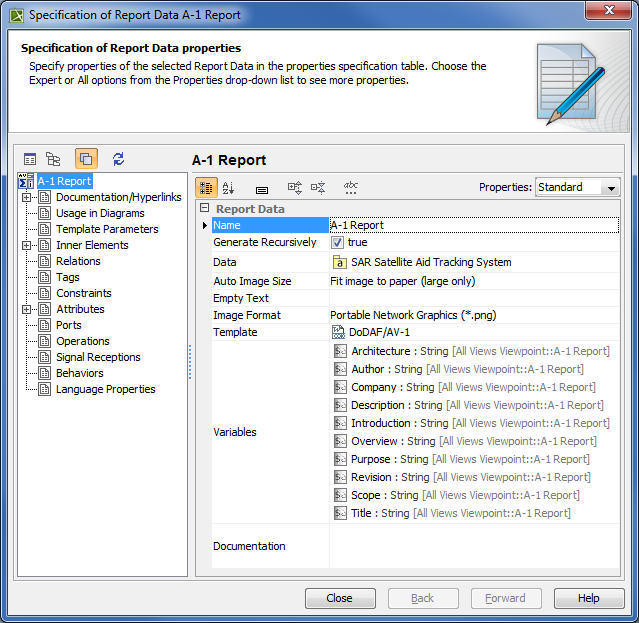Select Ports tree item

click(x=69, y=325)
